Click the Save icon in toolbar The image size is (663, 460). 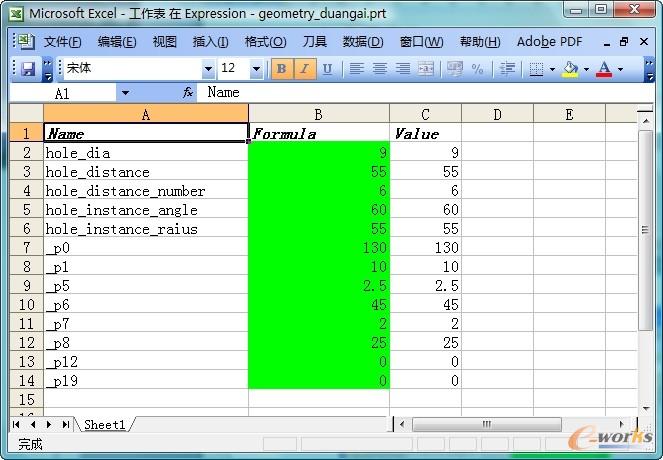tap(28, 69)
